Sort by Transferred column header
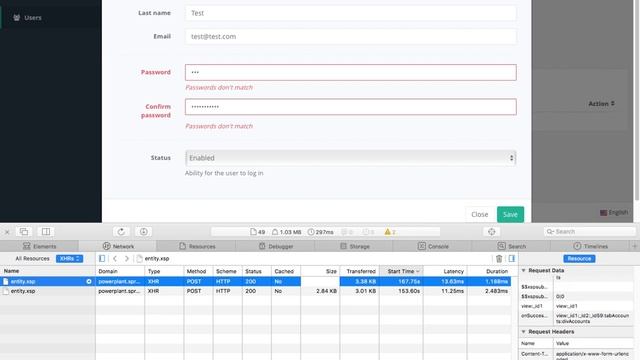Viewport: 640px width, 360px height. 360,271
